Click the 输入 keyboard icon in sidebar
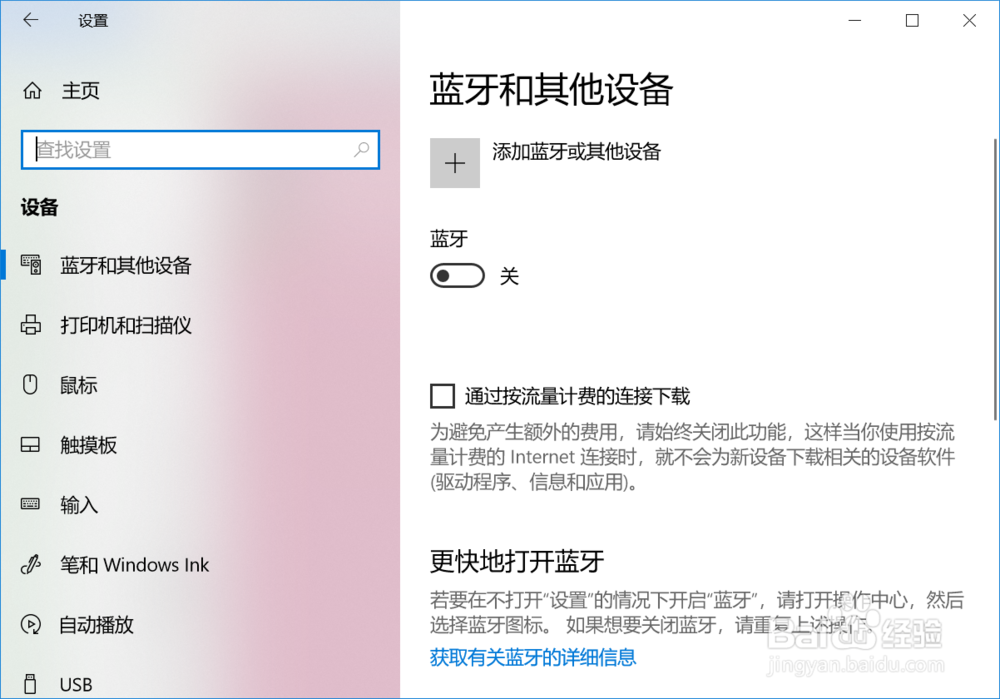Screen dimensions: 1000x699 coord(33,505)
